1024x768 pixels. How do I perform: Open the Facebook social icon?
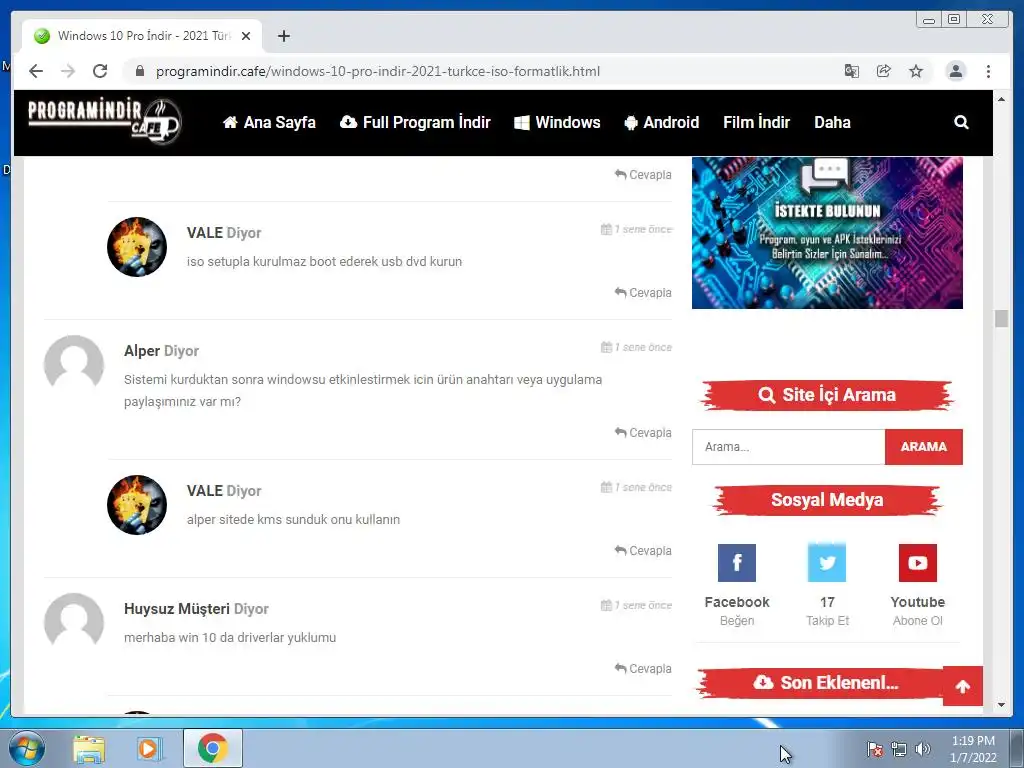[737, 562]
